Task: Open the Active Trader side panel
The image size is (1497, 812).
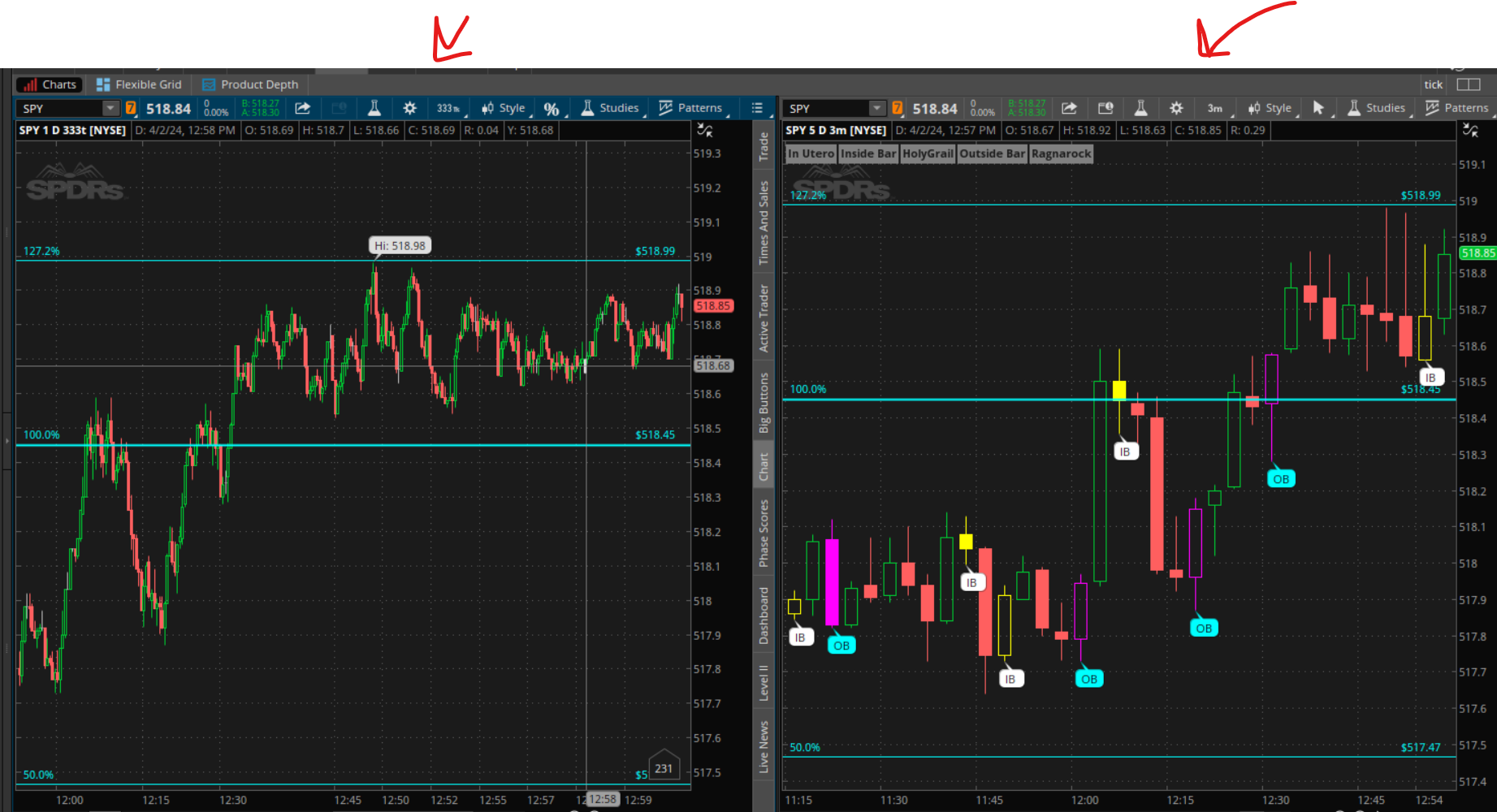Action: point(764,318)
